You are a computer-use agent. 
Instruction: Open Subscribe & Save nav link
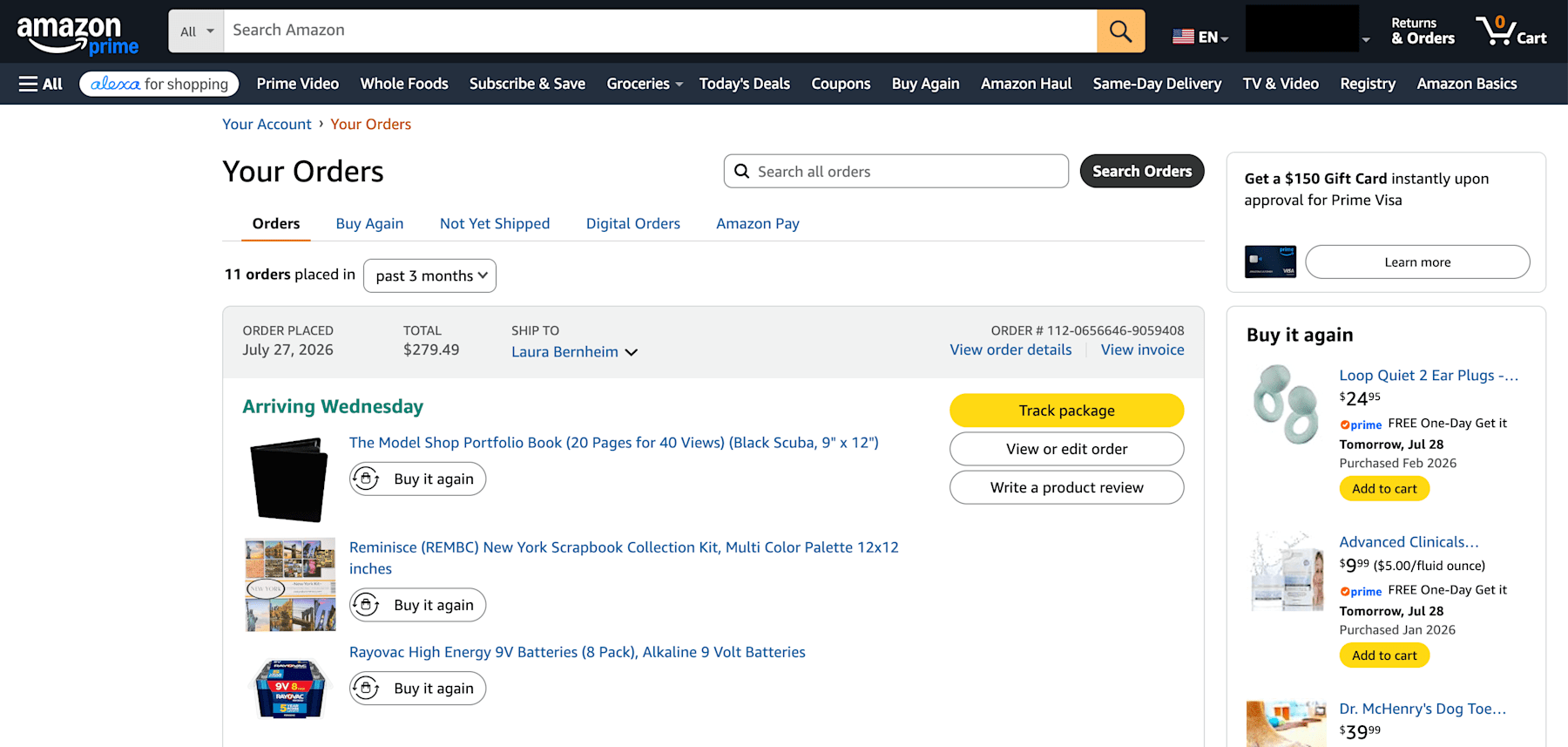coord(527,84)
